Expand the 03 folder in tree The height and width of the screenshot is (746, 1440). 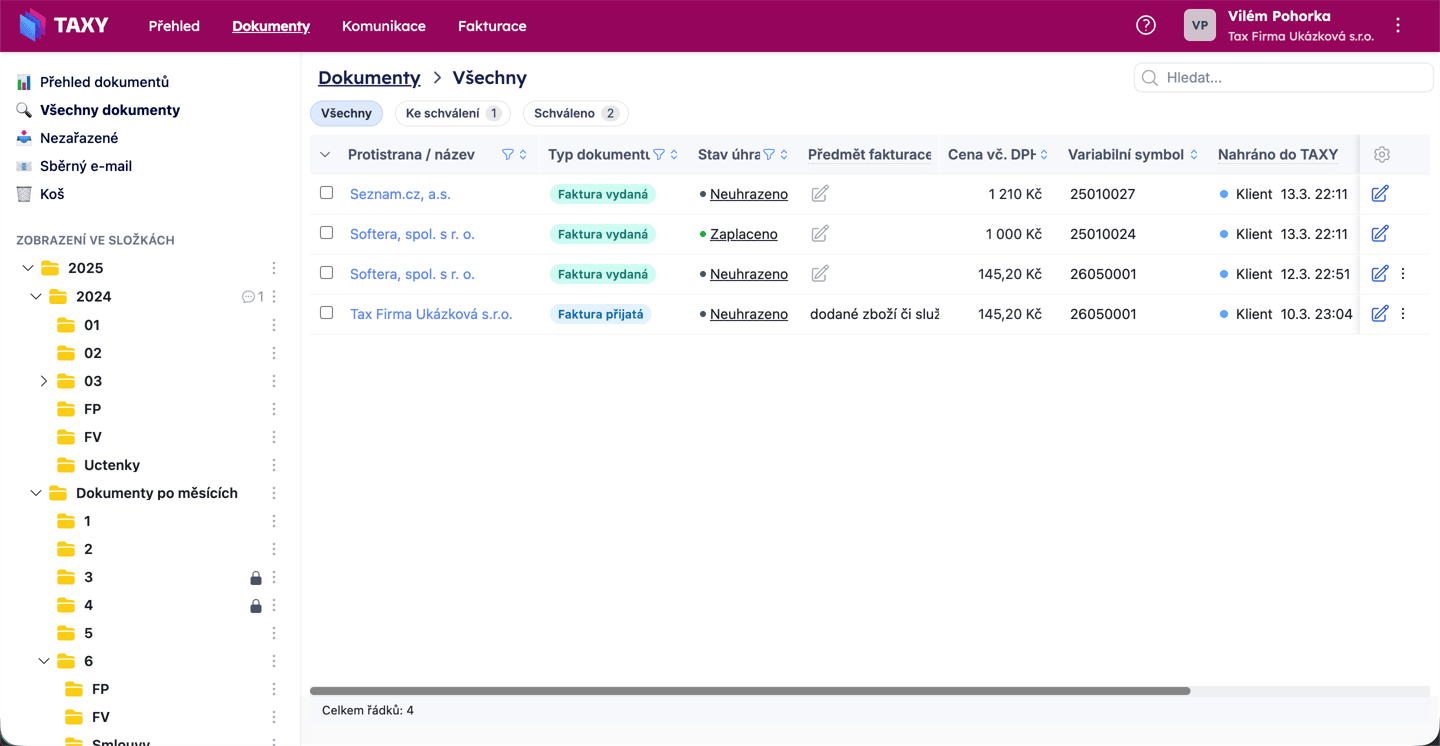click(x=43, y=381)
